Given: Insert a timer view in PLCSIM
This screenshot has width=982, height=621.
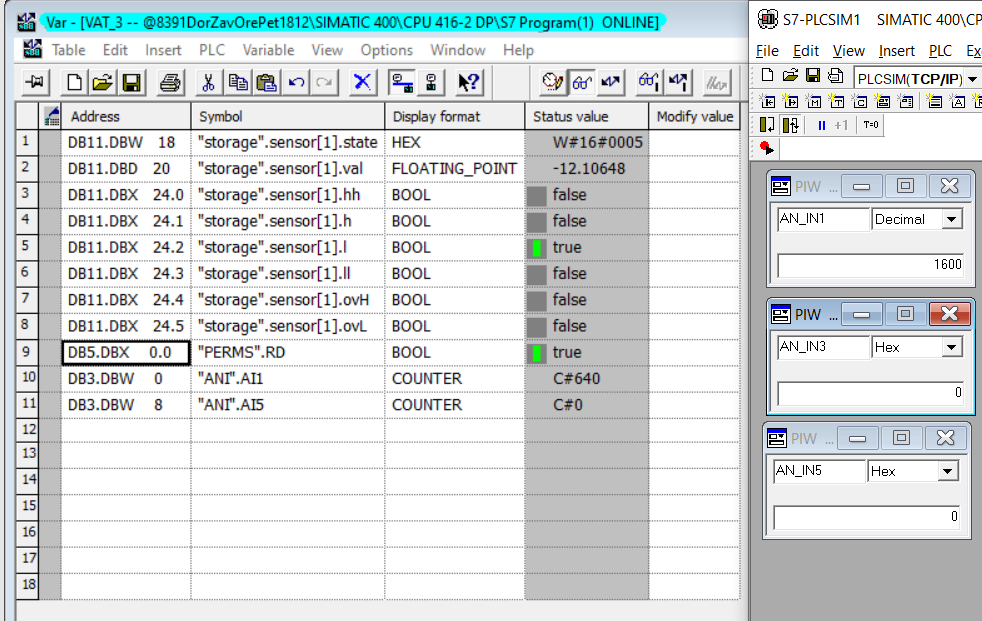Looking at the screenshot, I should tap(837, 101).
